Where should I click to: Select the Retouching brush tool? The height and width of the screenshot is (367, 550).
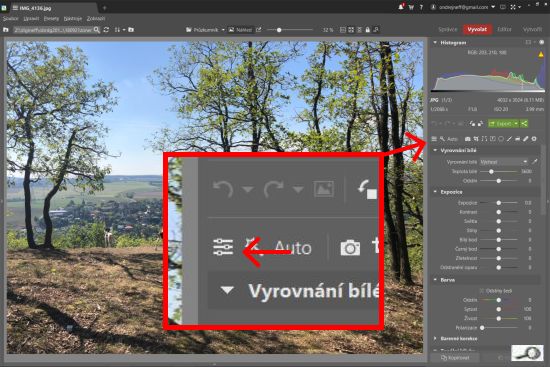coord(526,139)
